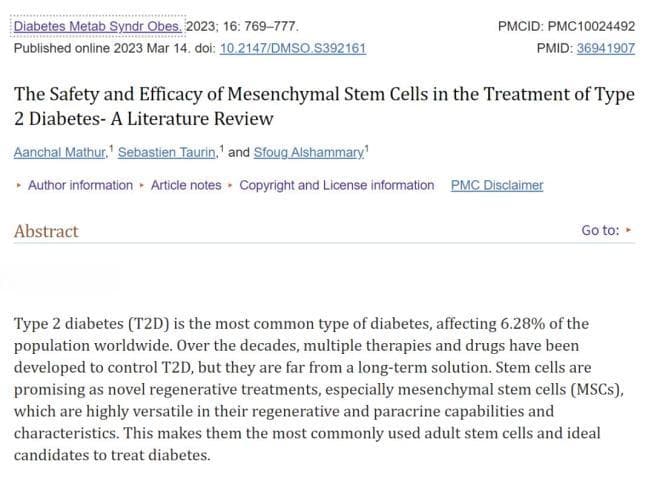Viewport: 654px width, 480px height.
Task: Click the triangle icon before Copyright and License
Action: point(230,185)
